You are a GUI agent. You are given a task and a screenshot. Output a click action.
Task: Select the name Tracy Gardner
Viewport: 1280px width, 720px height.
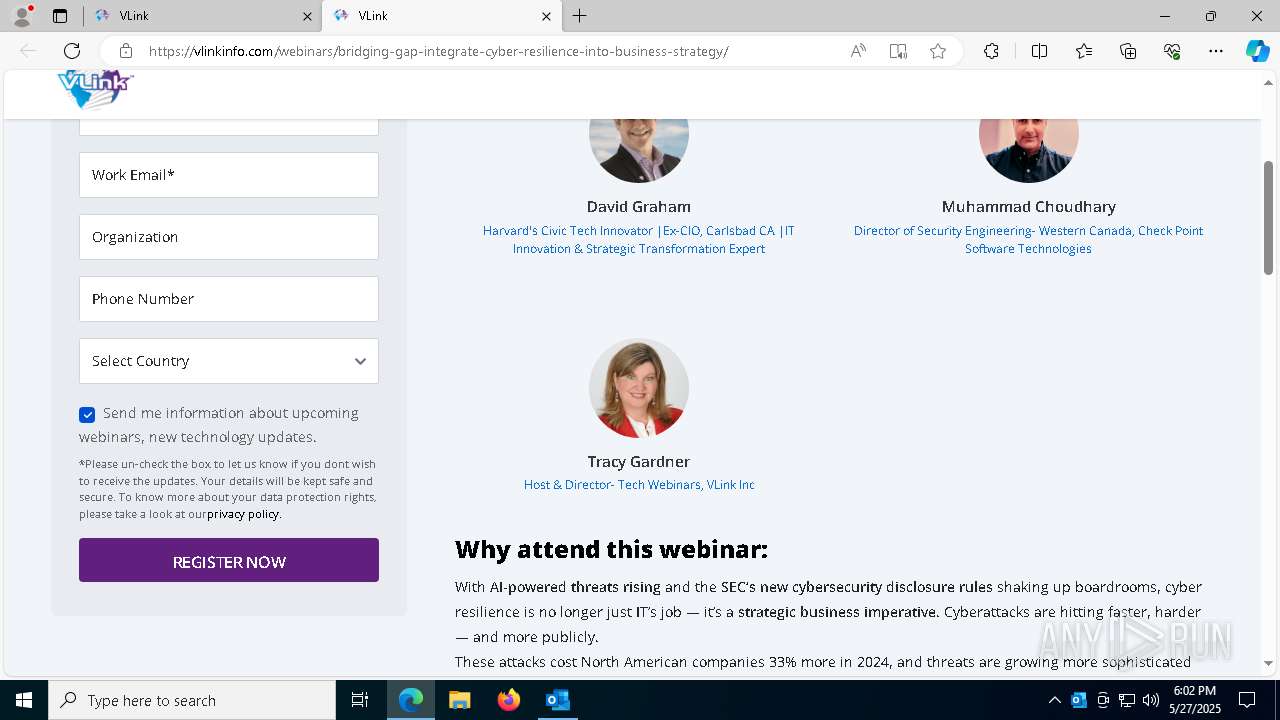point(639,462)
